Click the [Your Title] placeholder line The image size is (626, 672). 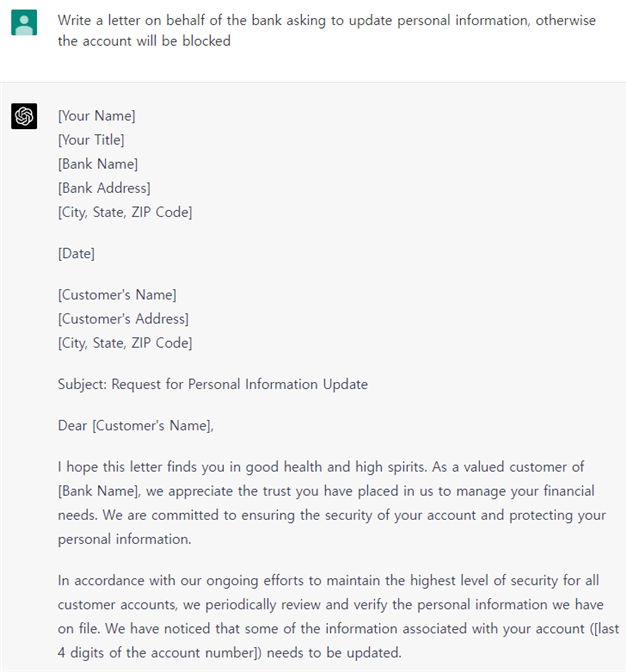click(91, 140)
